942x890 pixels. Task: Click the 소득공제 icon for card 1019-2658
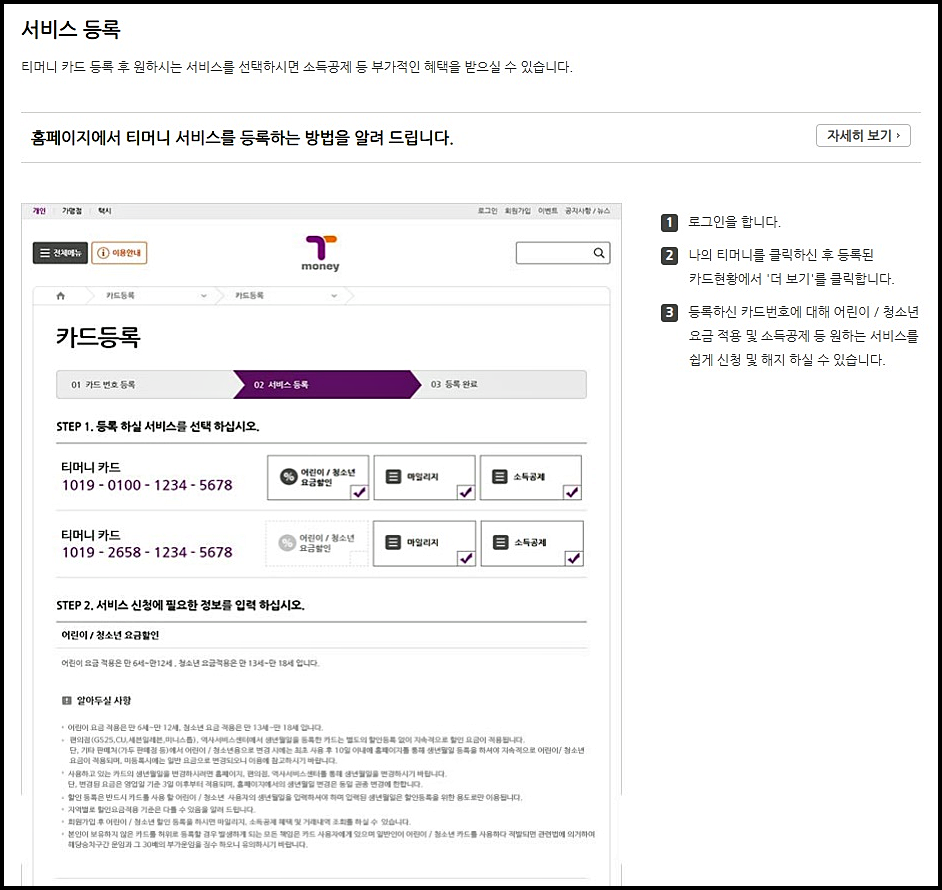click(x=500, y=543)
